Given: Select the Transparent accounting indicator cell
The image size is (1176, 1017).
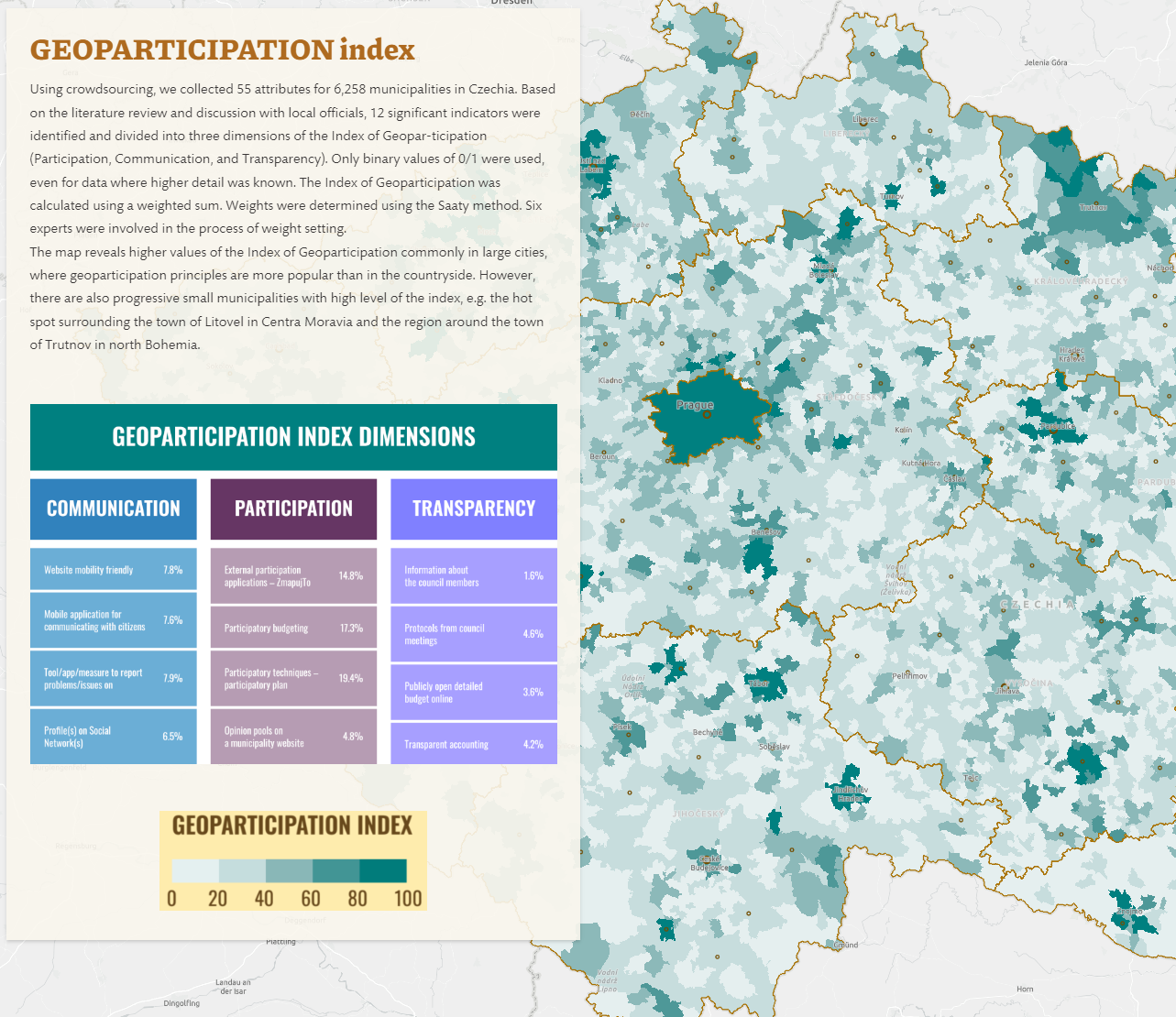Looking at the screenshot, I should pos(474,744).
